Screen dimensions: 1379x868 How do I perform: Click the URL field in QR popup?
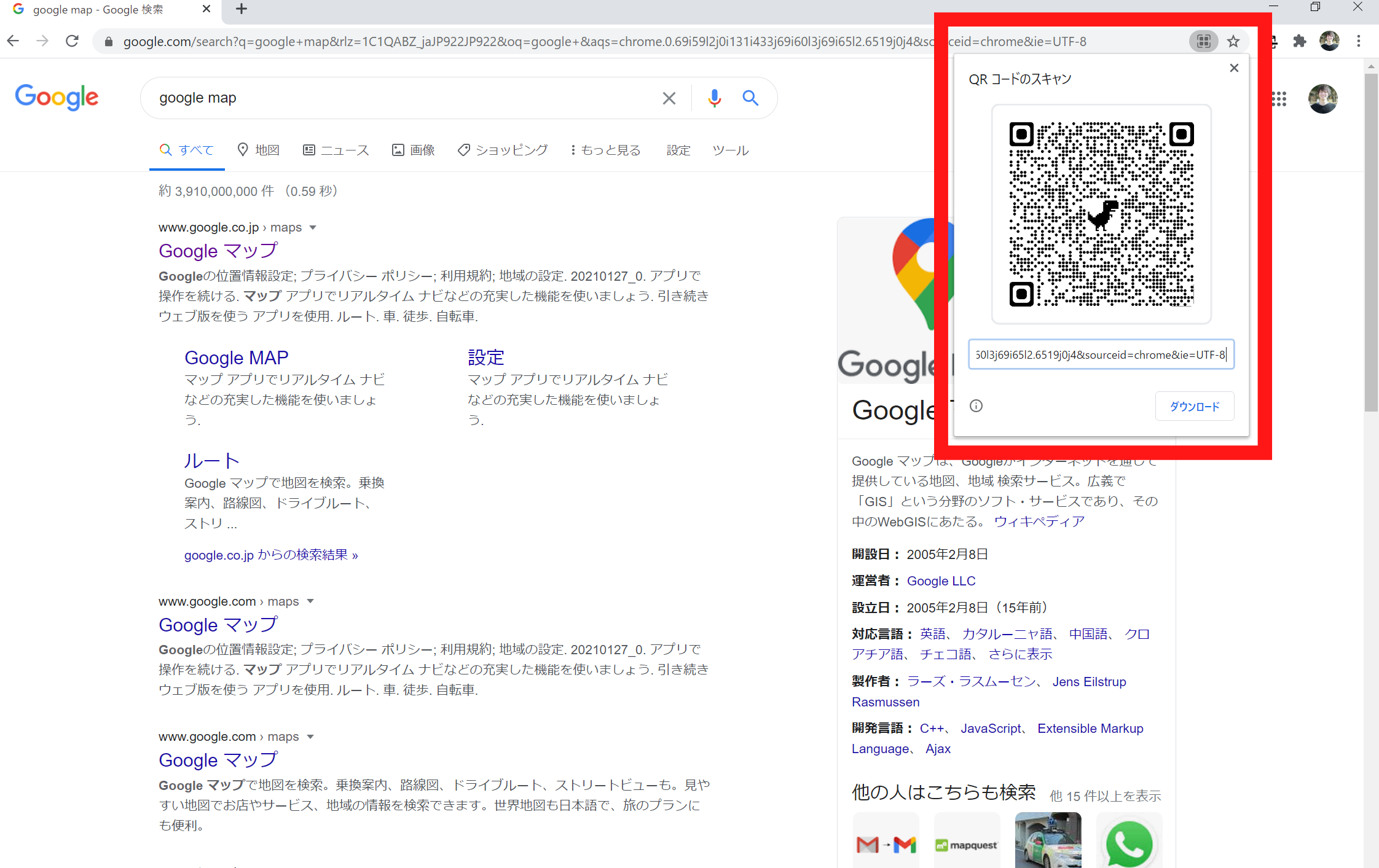click(x=1101, y=354)
